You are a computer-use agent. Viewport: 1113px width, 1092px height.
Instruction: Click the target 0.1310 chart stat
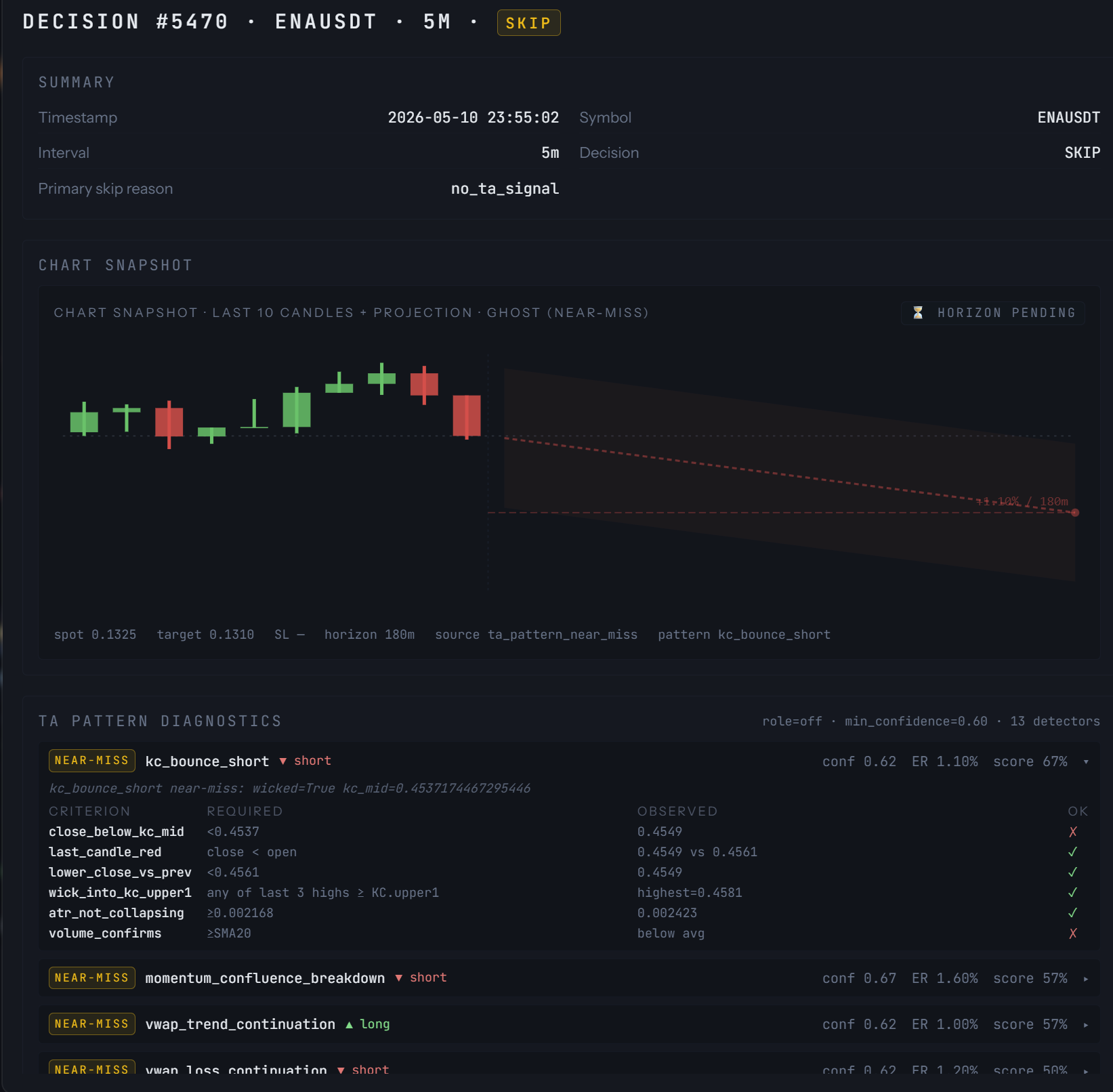pos(205,635)
